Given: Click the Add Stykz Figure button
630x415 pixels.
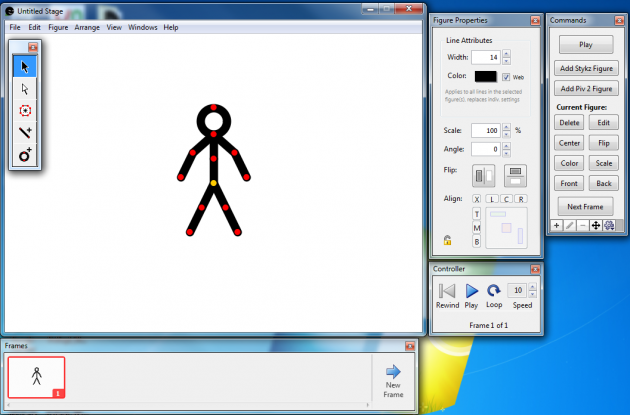Looking at the screenshot, I should 586,68.
